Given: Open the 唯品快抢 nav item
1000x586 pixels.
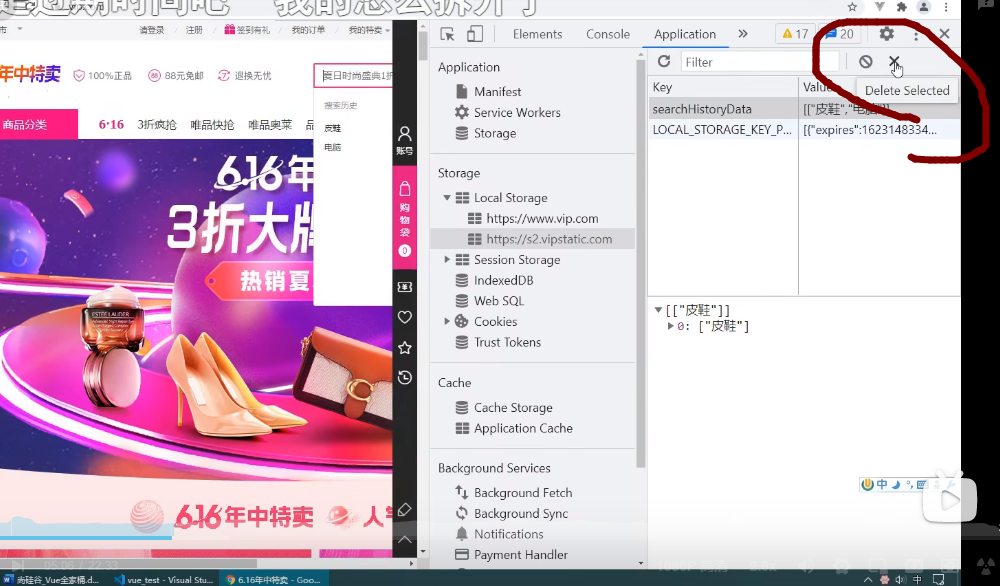Looking at the screenshot, I should (212, 124).
